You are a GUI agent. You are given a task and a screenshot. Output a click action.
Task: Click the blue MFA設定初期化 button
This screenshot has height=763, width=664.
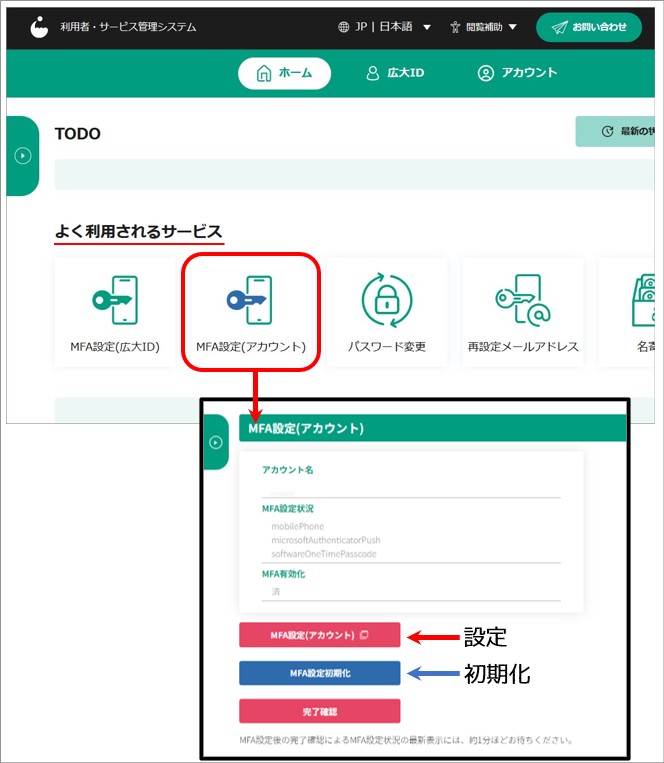click(x=319, y=673)
